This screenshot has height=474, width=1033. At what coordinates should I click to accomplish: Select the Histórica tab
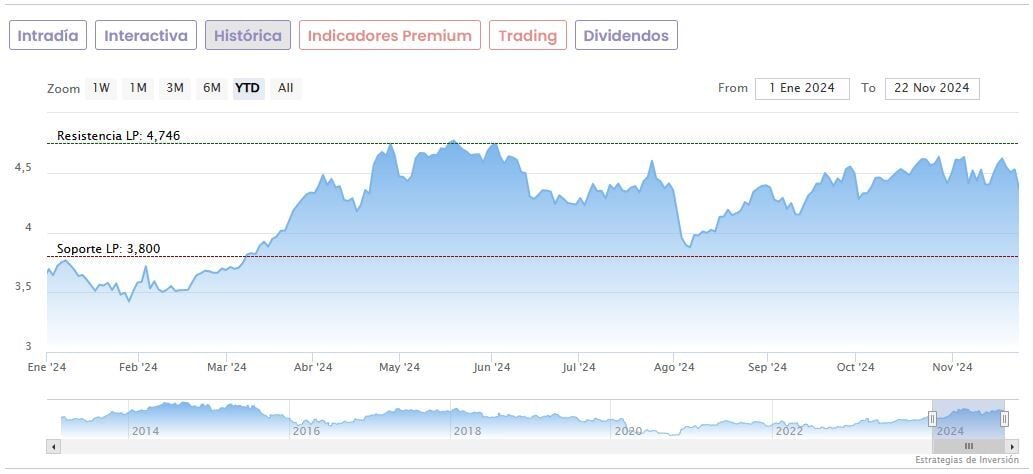point(248,36)
